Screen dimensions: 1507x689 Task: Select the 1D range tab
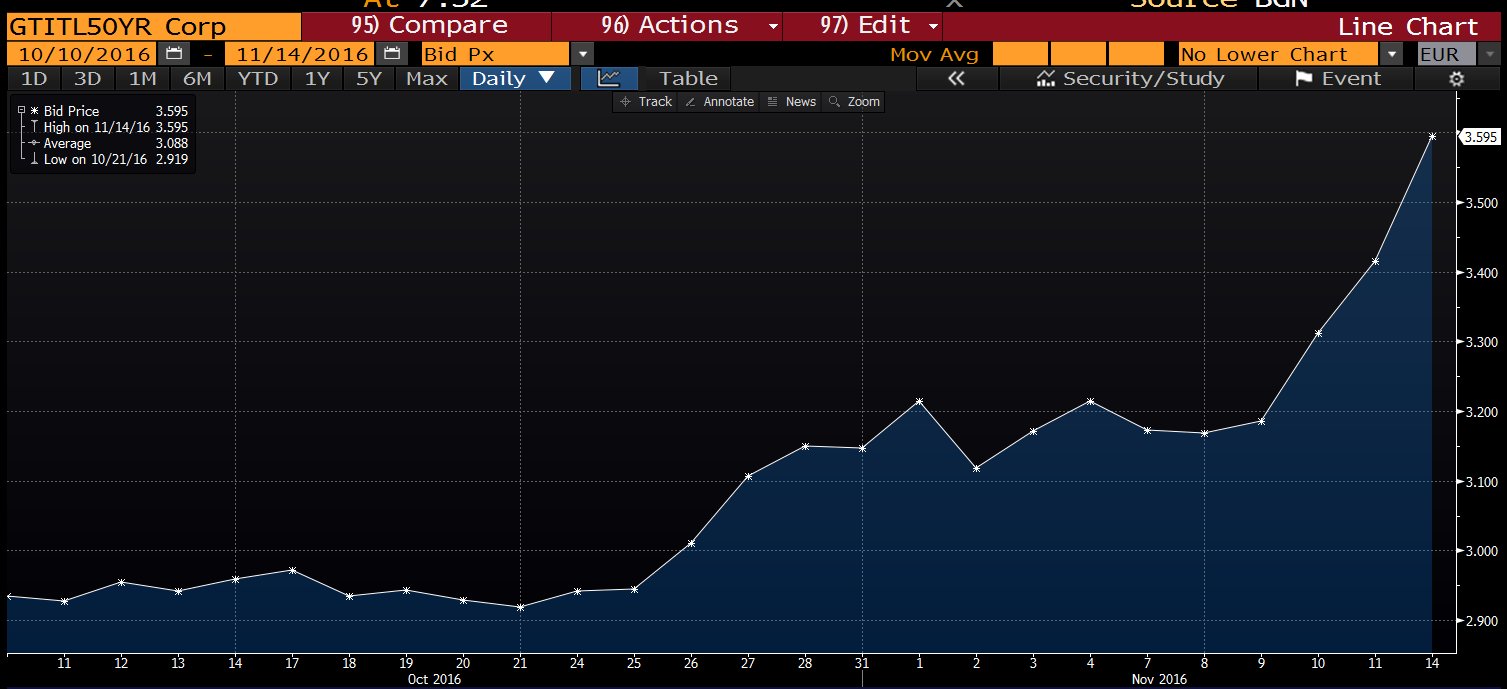point(33,78)
